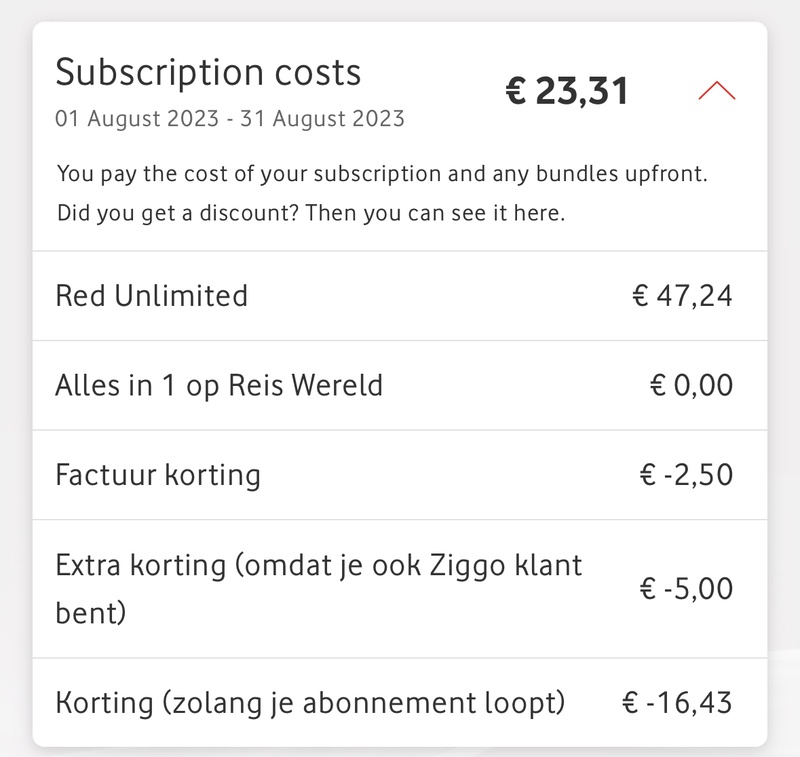Collapse the Subscription costs section chevron
Image resolution: width=800 pixels, height=757 pixels.
[x=716, y=91]
